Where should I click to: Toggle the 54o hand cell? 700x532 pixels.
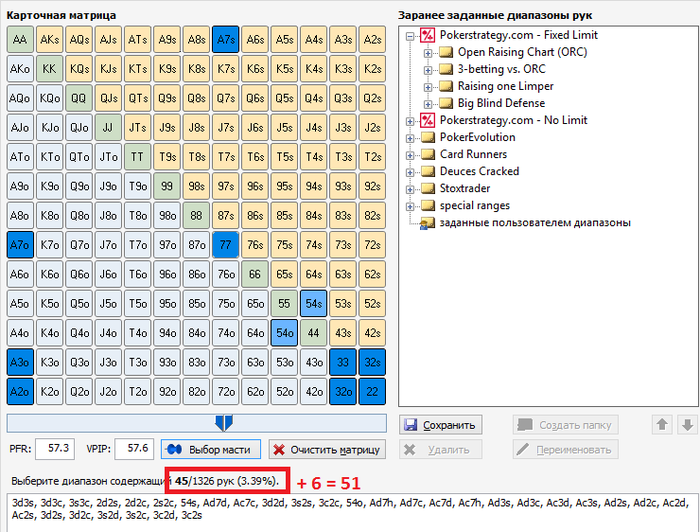(x=284, y=333)
